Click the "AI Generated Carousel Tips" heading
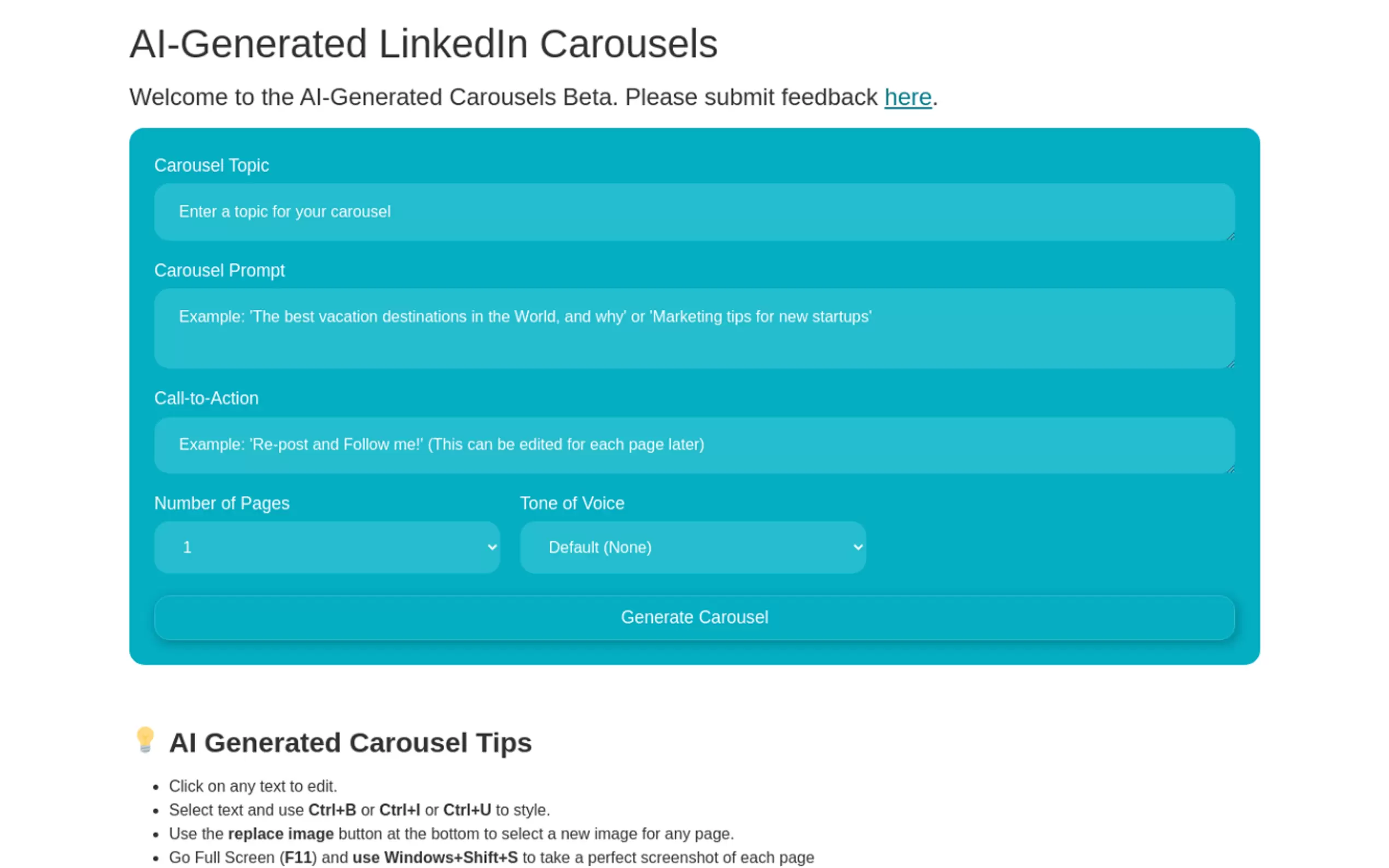 coord(351,743)
